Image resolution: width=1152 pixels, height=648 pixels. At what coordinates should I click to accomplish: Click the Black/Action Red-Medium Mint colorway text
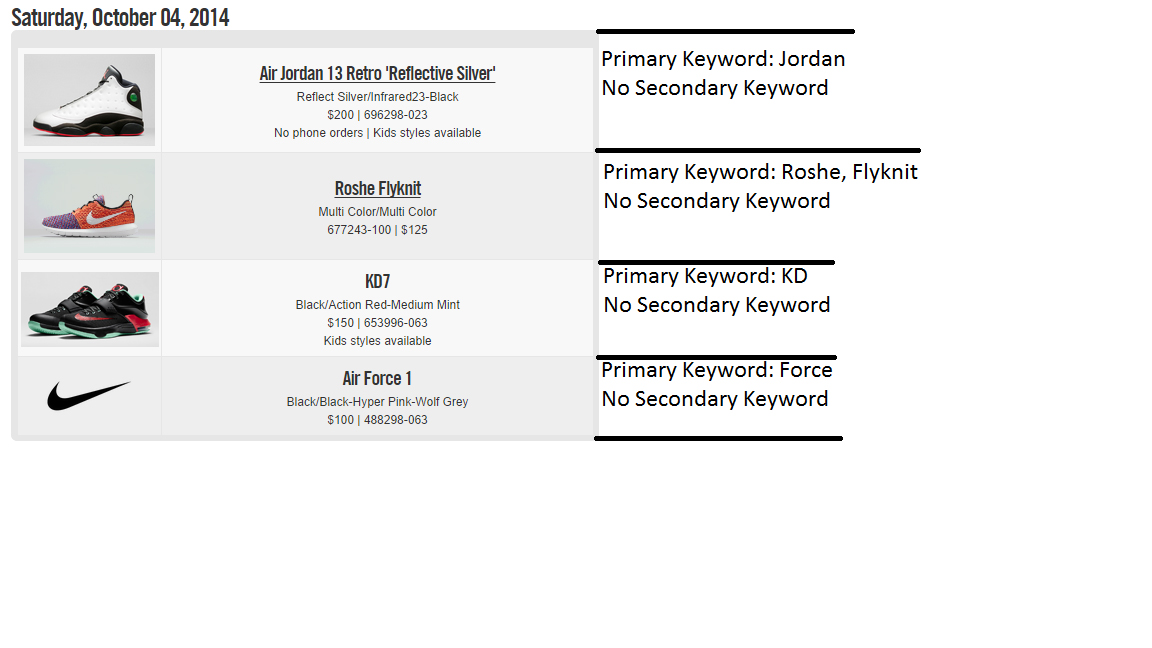pyautogui.click(x=377, y=305)
